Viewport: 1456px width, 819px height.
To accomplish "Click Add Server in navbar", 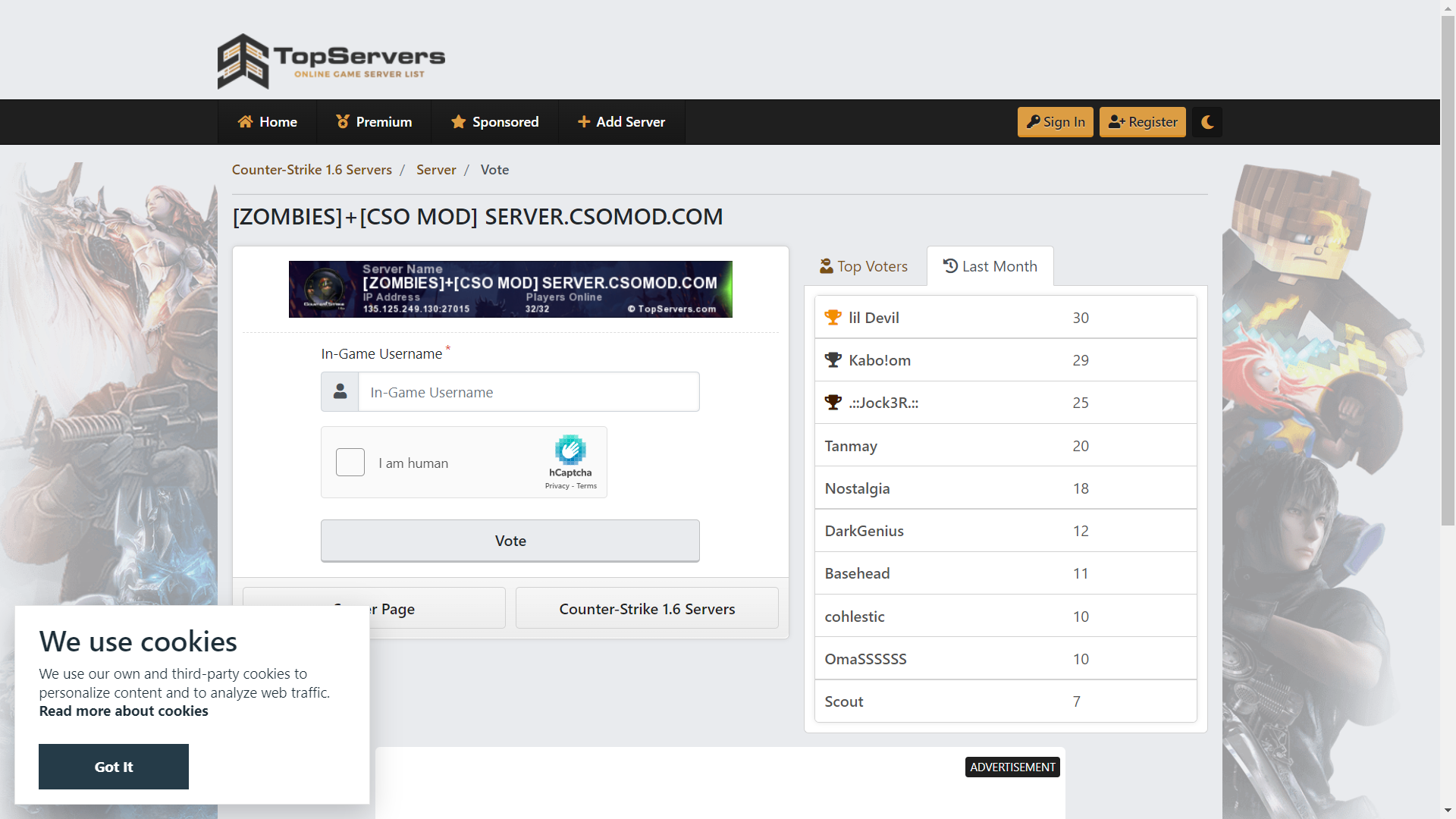I will (621, 122).
